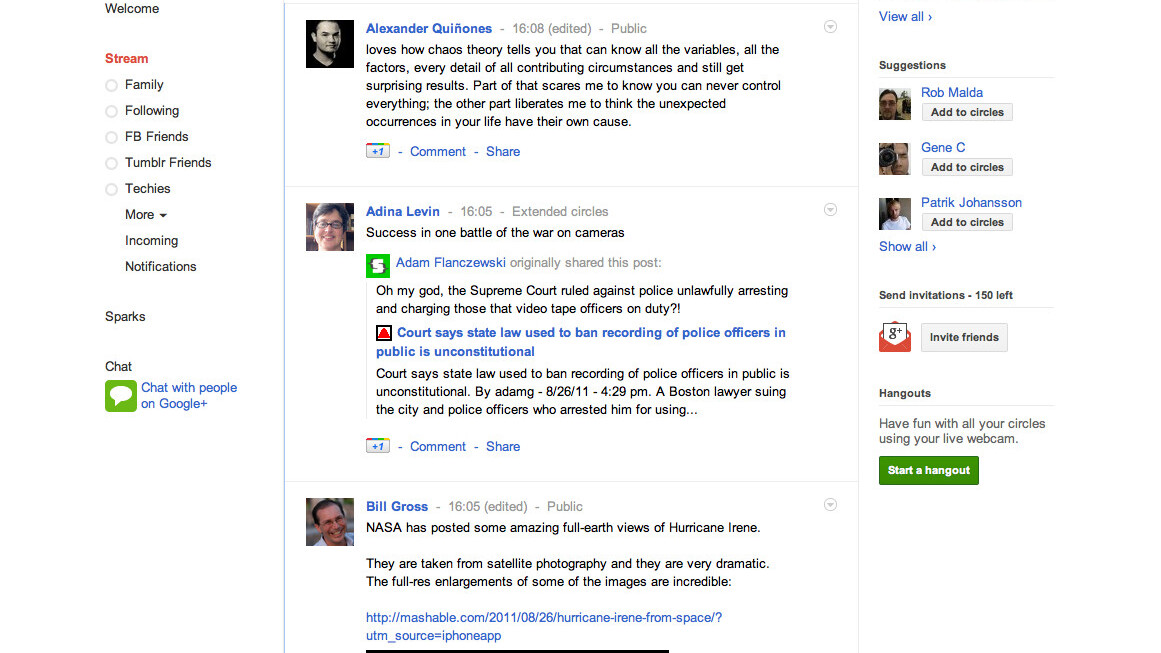
Task: Select the Techies circle radio button
Action: coord(112,189)
